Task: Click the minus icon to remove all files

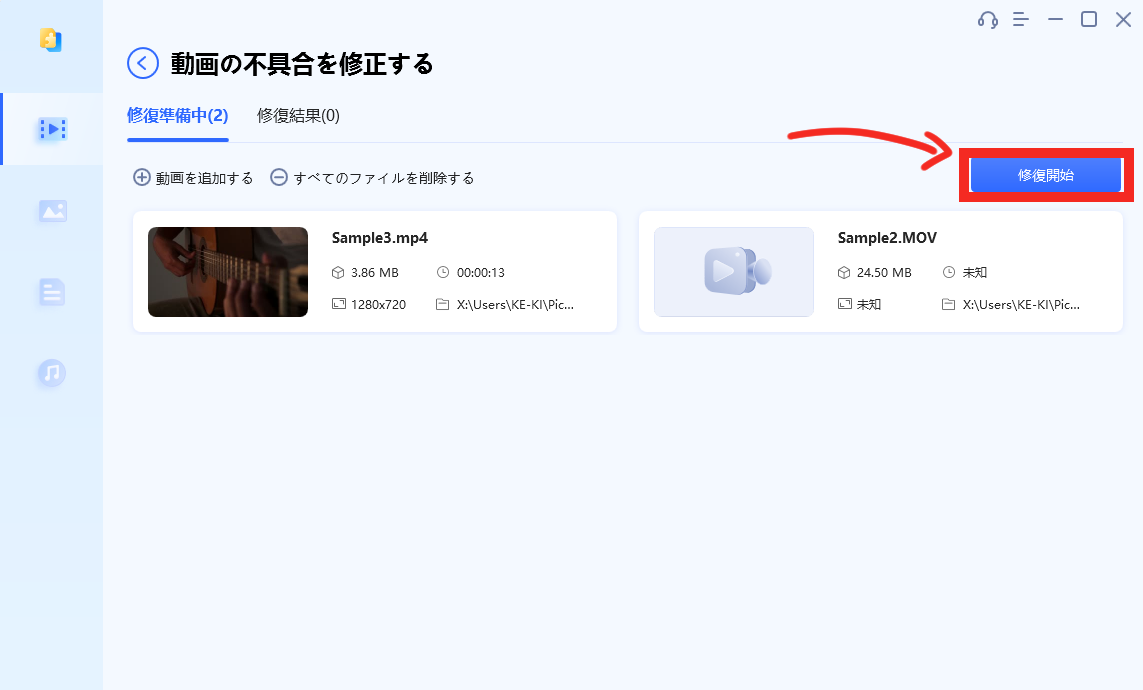Action: 279,178
